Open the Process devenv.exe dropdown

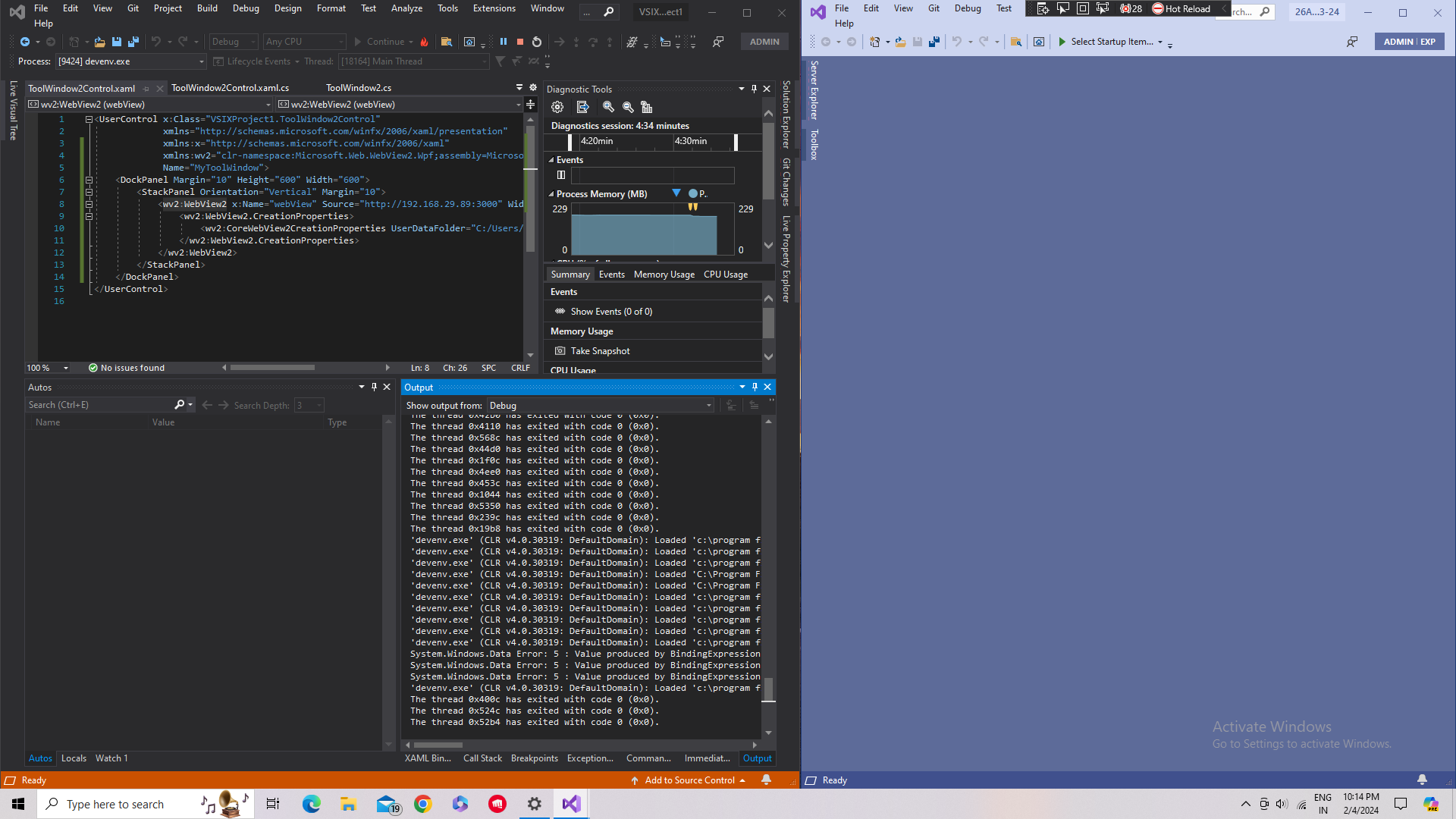(202, 61)
